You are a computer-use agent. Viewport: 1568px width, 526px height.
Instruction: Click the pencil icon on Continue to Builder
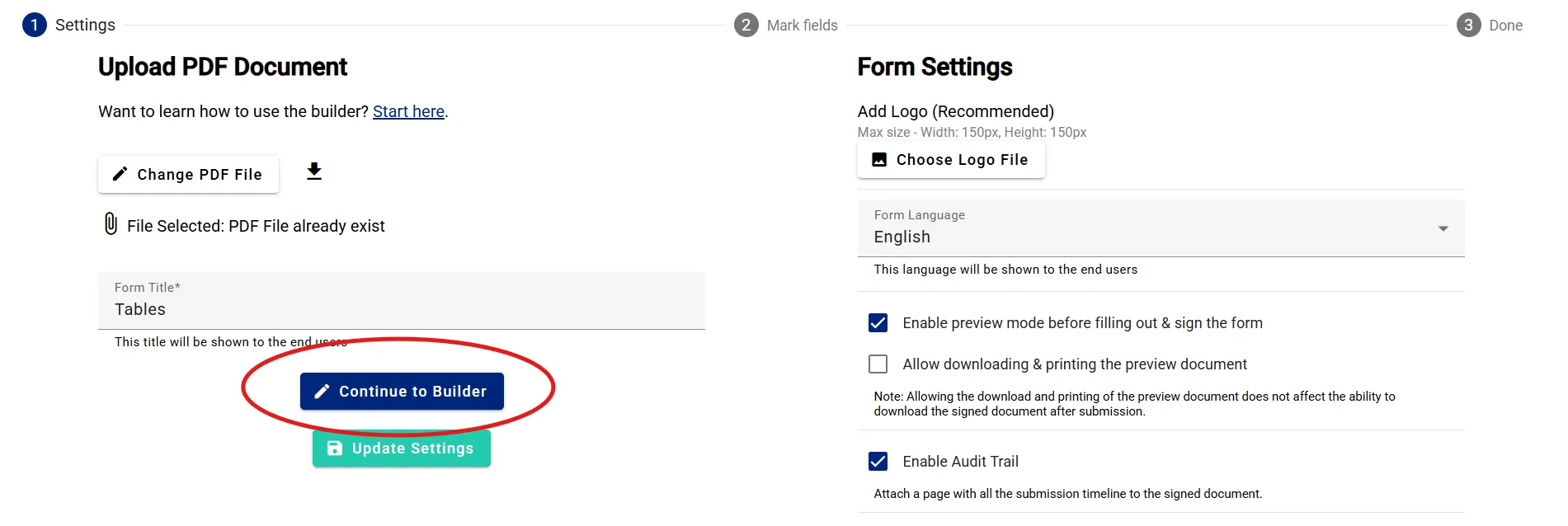point(323,391)
